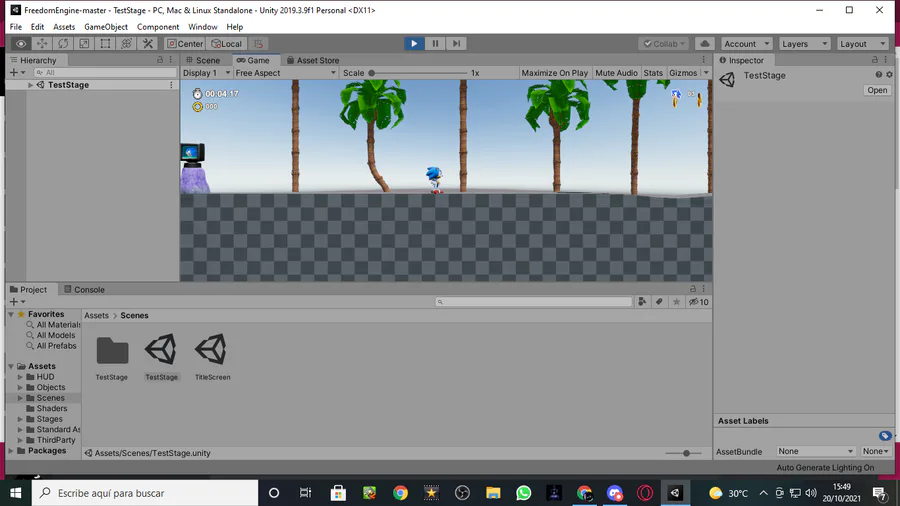Step one frame forward
The height and width of the screenshot is (506, 900).
pos(456,44)
